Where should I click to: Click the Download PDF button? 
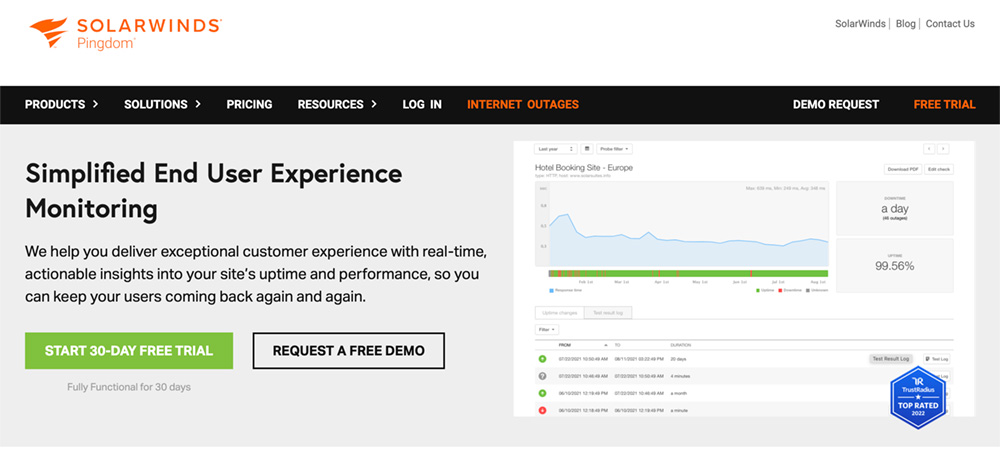(x=903, y=169)
